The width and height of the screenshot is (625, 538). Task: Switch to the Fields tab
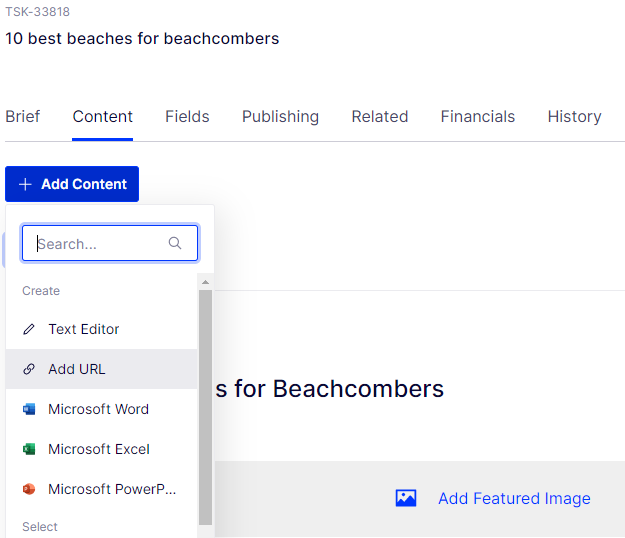click(x=187, y=116)
